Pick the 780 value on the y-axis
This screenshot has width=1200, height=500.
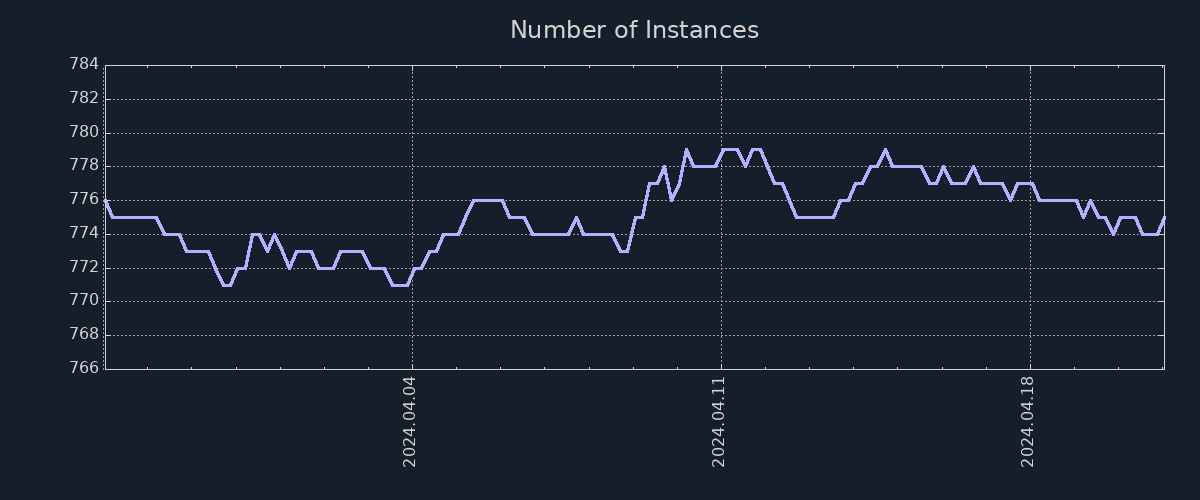[84, 132]
